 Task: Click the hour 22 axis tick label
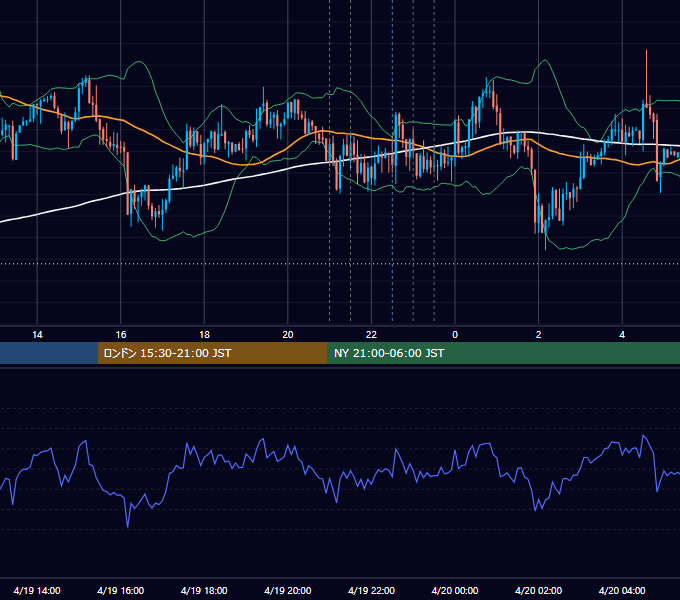(371, 335)
